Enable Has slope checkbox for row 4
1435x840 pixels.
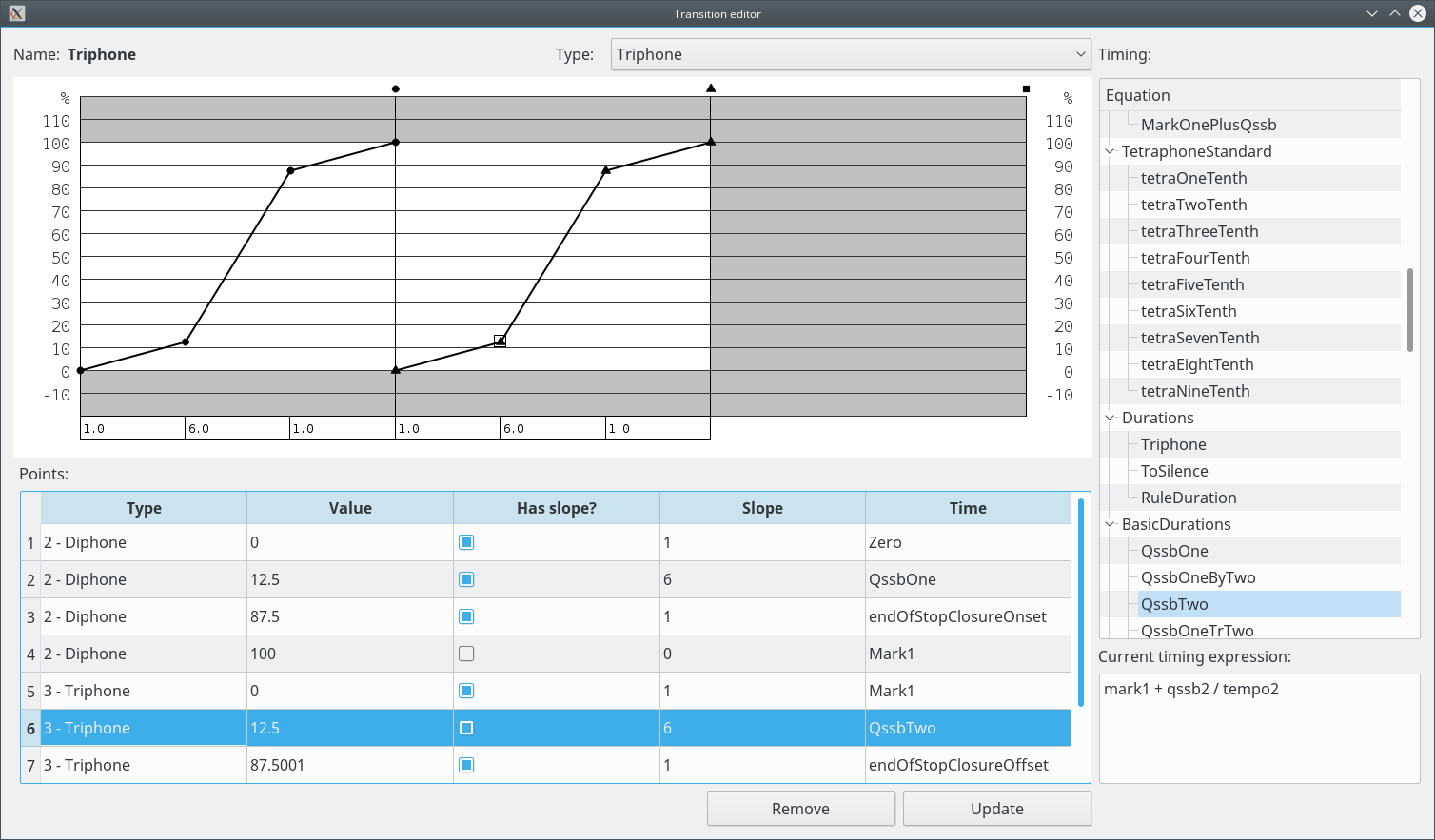tap(466, 654)
